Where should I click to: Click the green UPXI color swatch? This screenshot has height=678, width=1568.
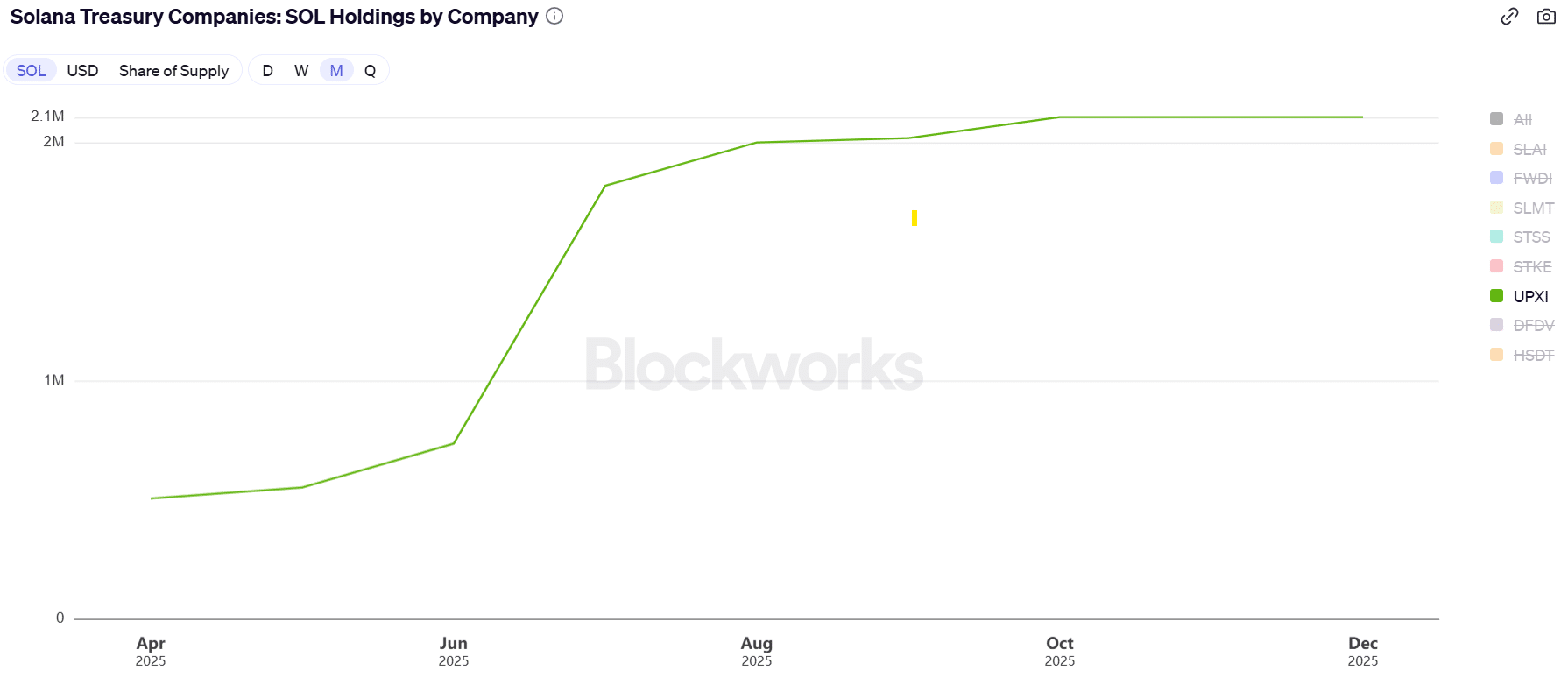click(1497, 296)
